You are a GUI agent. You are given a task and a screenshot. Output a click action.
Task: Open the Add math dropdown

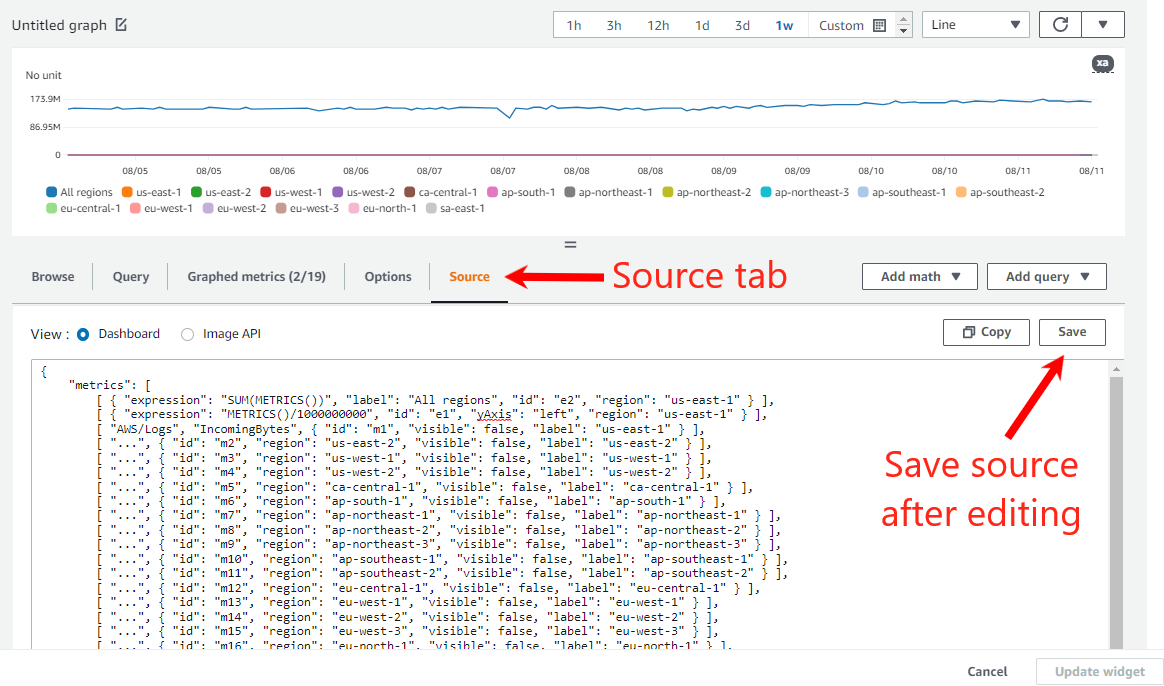(x=919, y=276)
